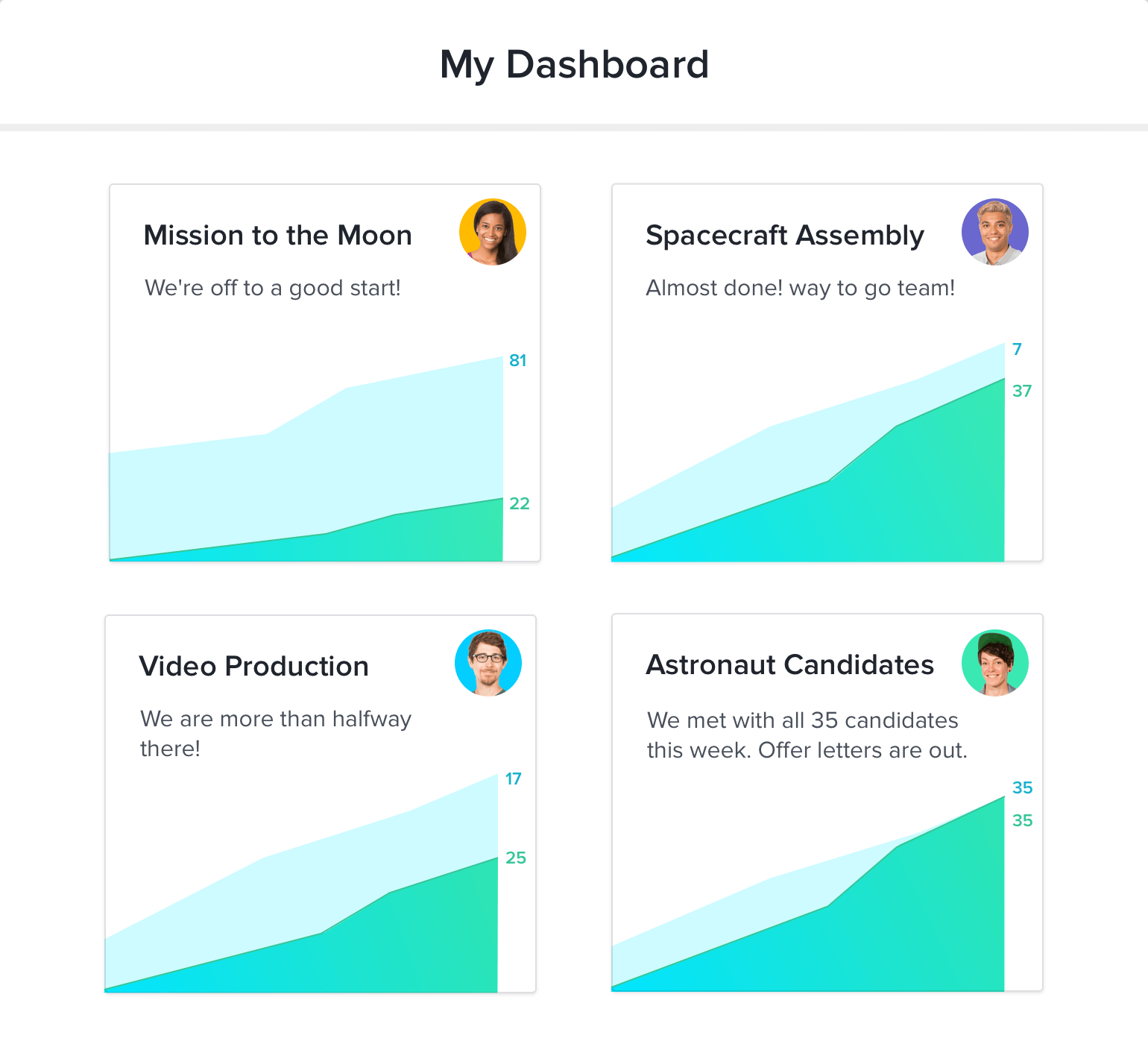
Task: Click the 22 value on Mission chart
Action: tap(519, 504)
